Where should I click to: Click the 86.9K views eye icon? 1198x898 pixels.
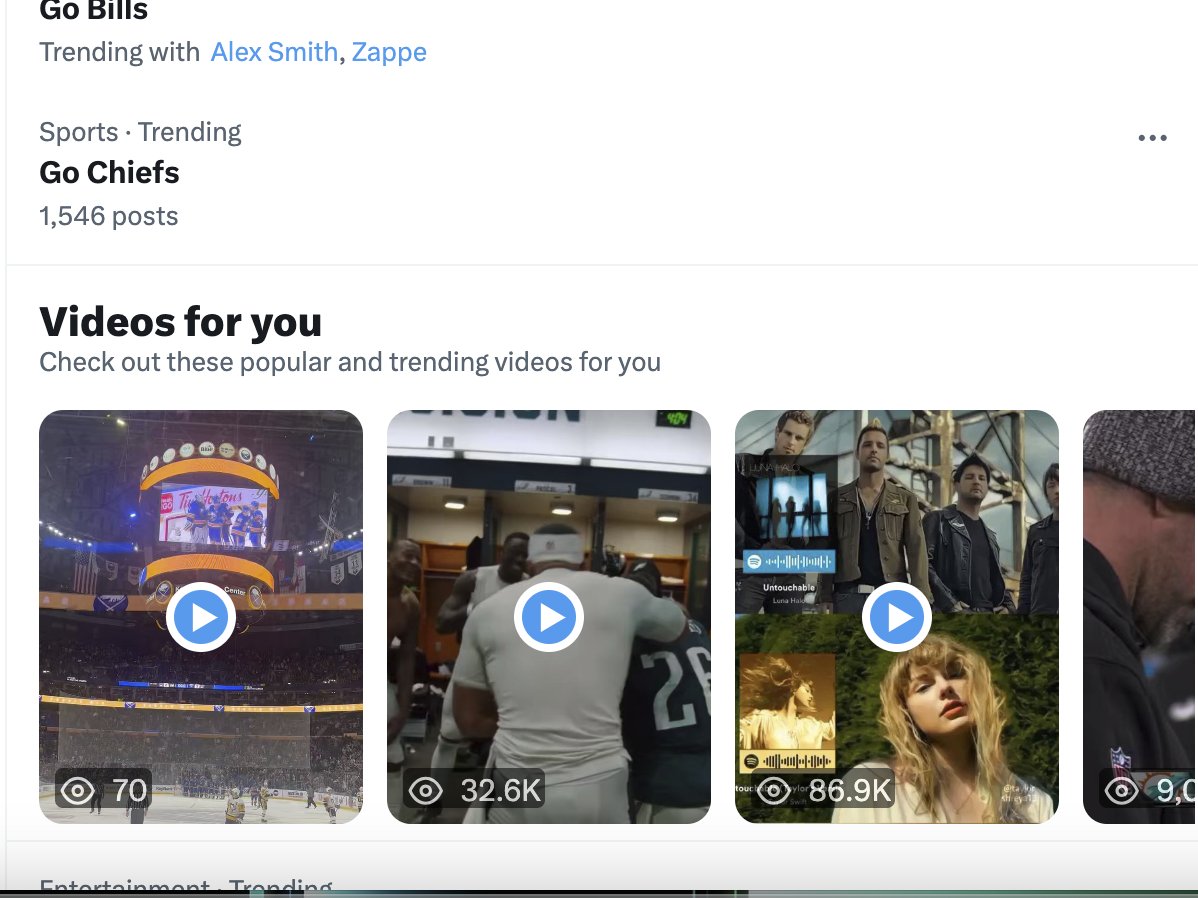[x=773, y=790]
